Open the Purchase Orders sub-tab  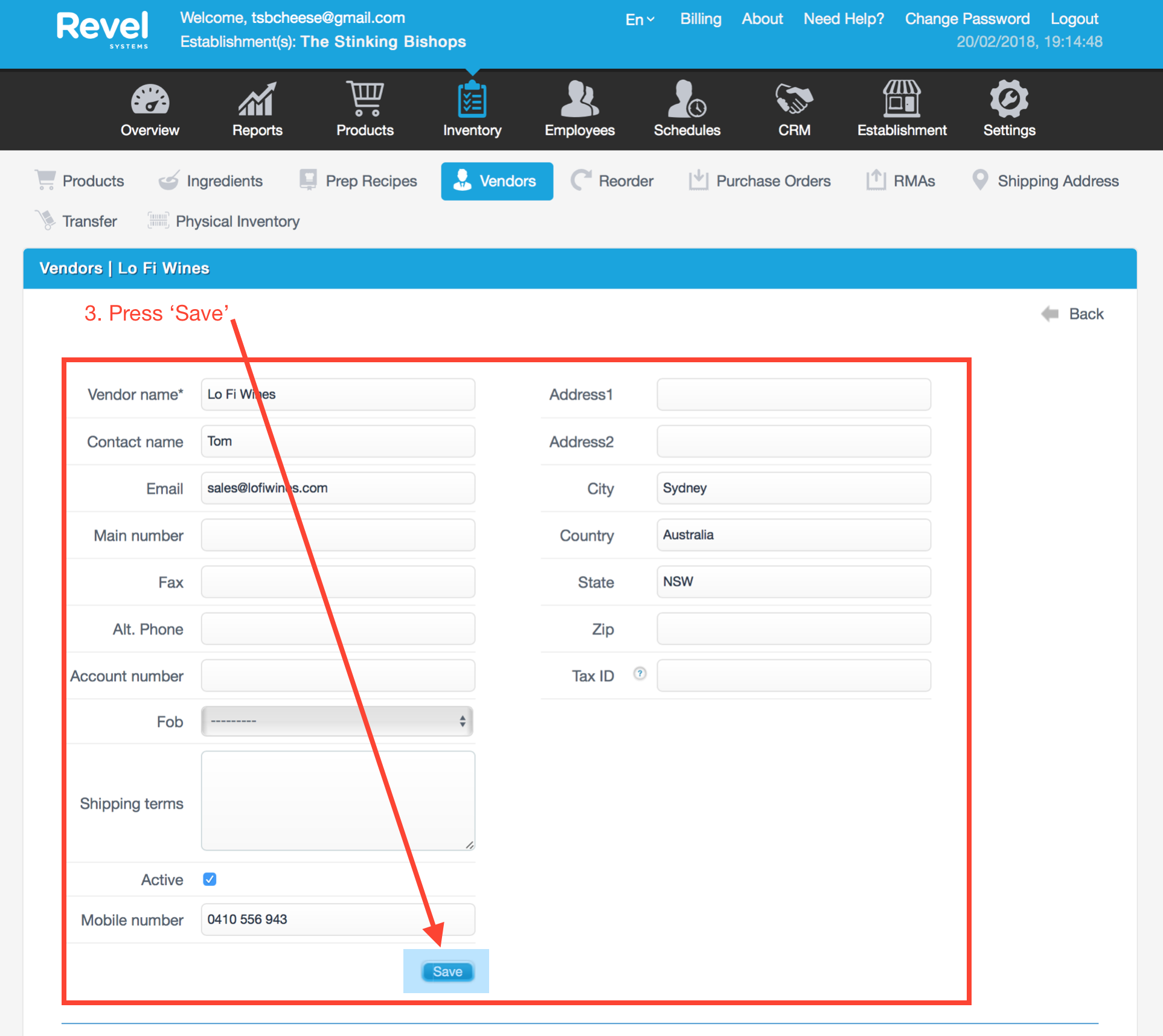pos(760,181)
